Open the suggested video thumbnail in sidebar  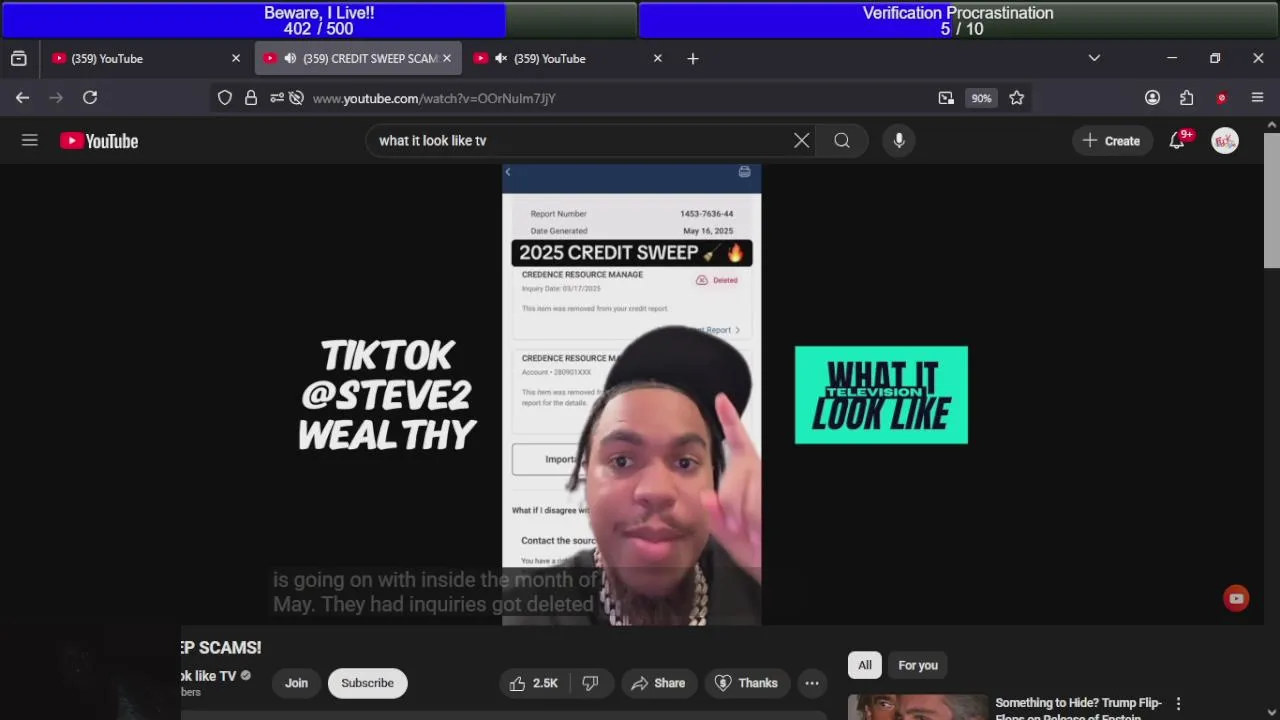(917, 708)
